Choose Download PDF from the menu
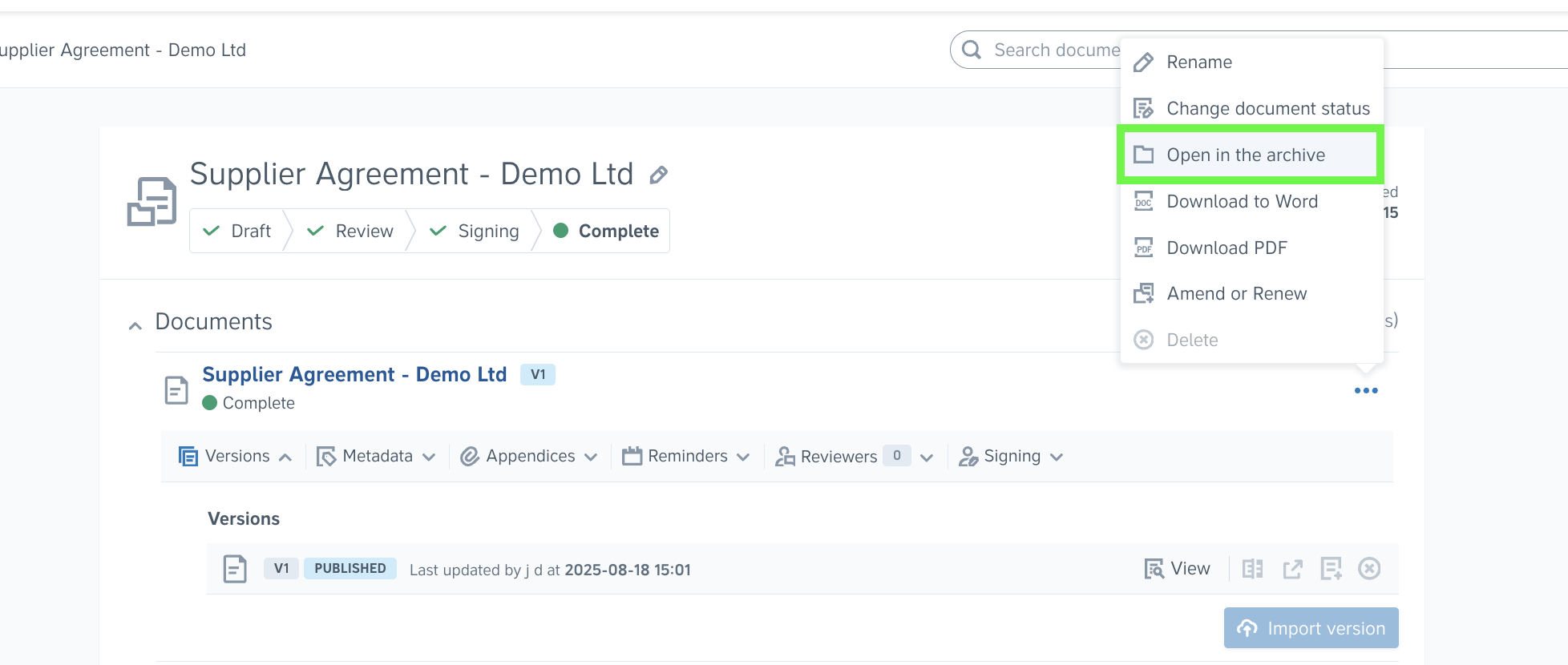The image size is (1568, 665). [1226, 248]
